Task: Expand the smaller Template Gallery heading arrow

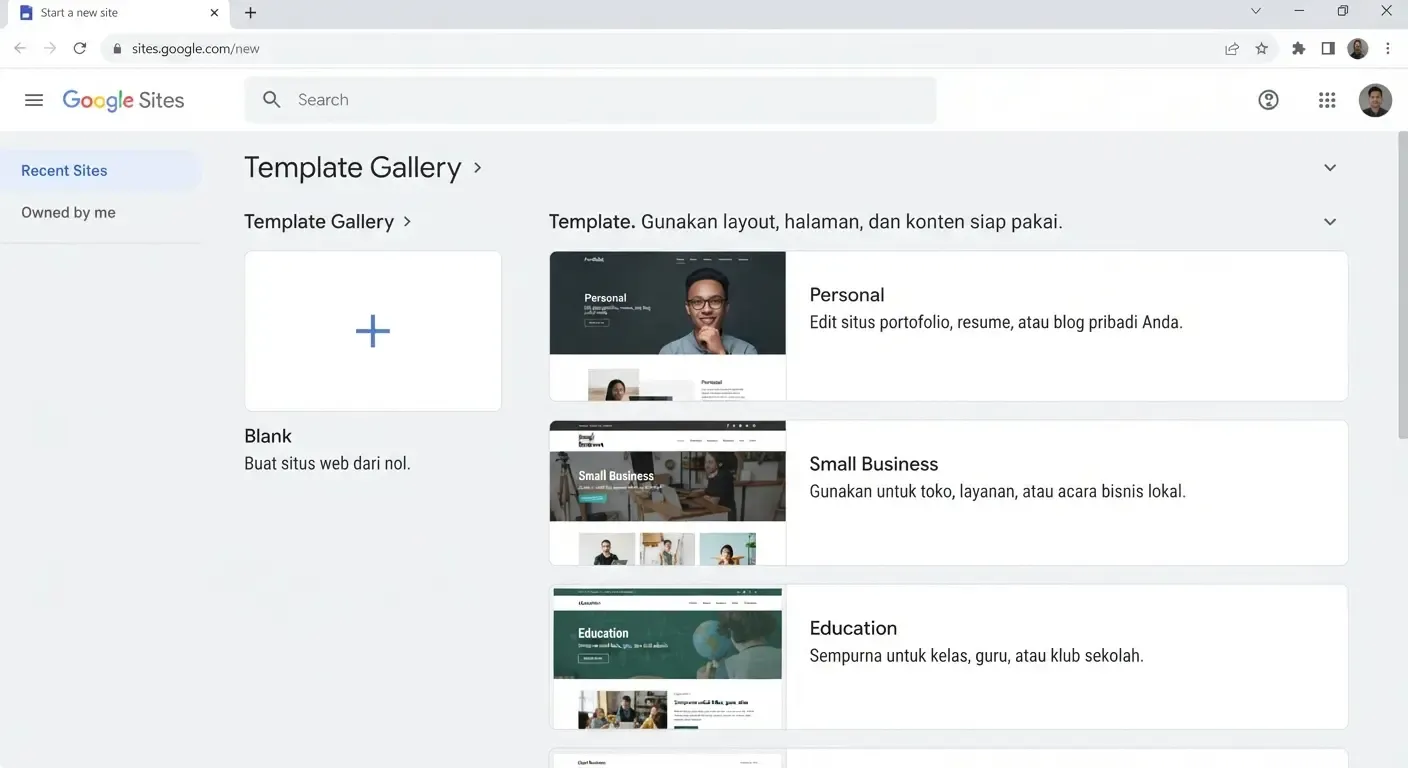Action: 407,222
